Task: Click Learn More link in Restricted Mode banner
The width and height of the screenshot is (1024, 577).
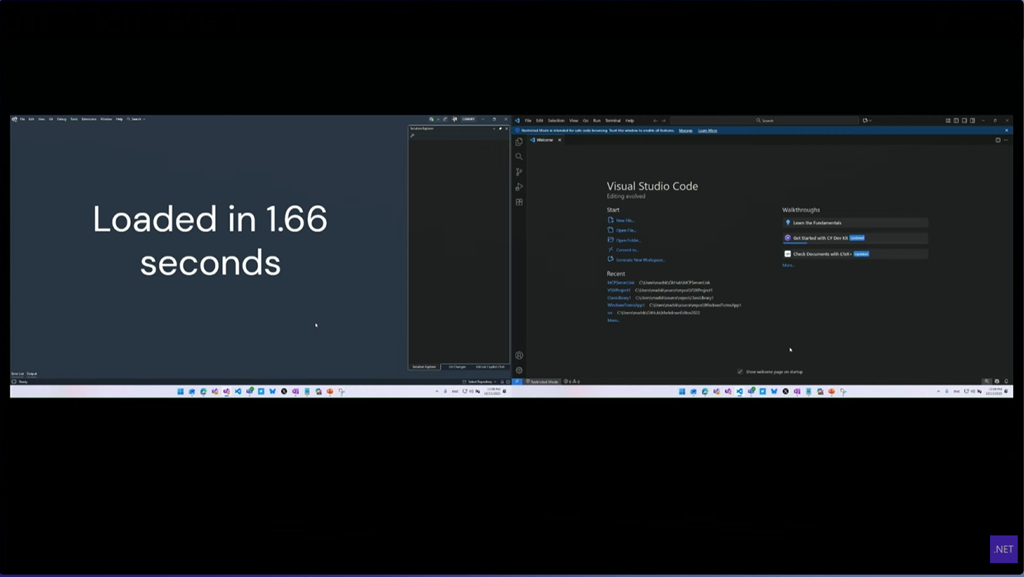Action: click(x=707, y=131)
